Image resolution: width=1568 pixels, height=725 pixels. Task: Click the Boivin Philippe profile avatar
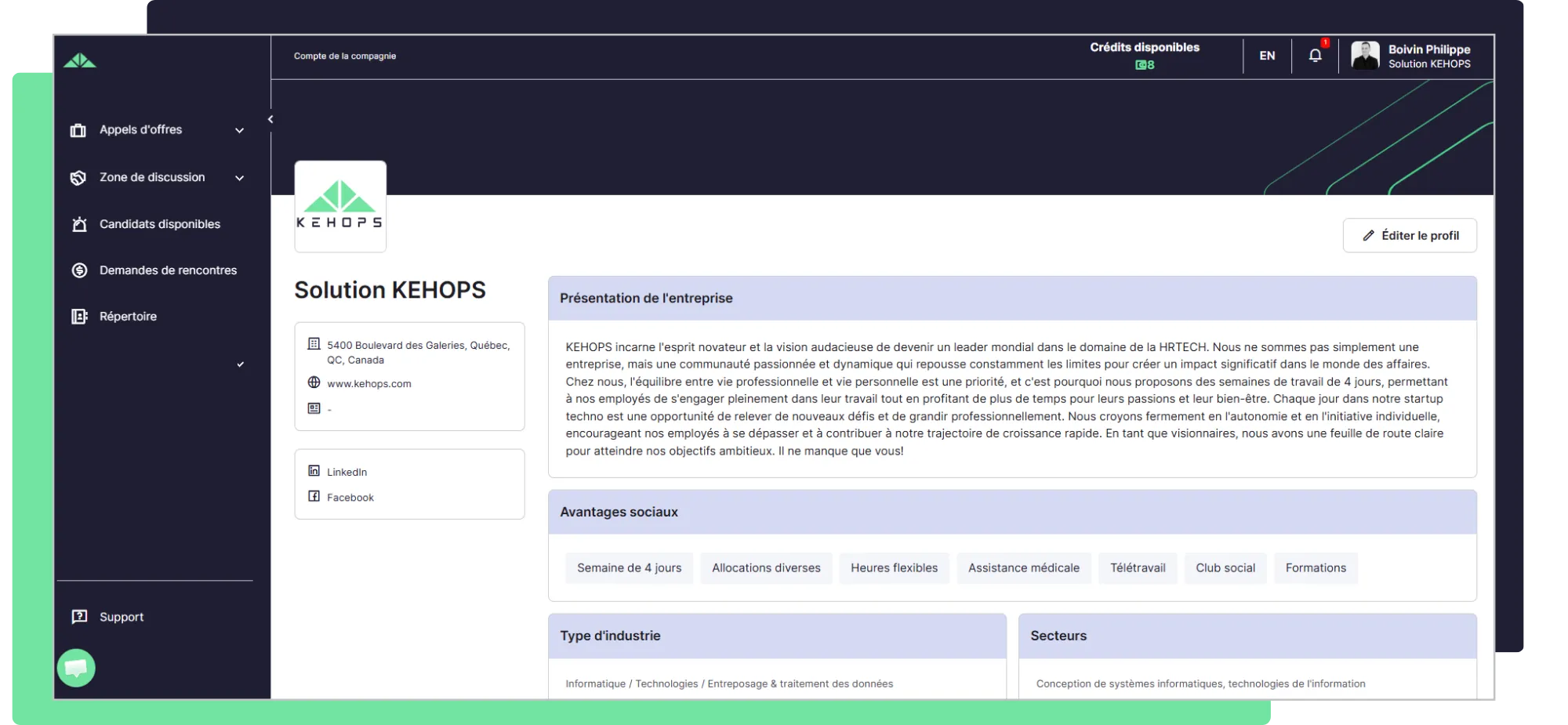pos(1365,56)
